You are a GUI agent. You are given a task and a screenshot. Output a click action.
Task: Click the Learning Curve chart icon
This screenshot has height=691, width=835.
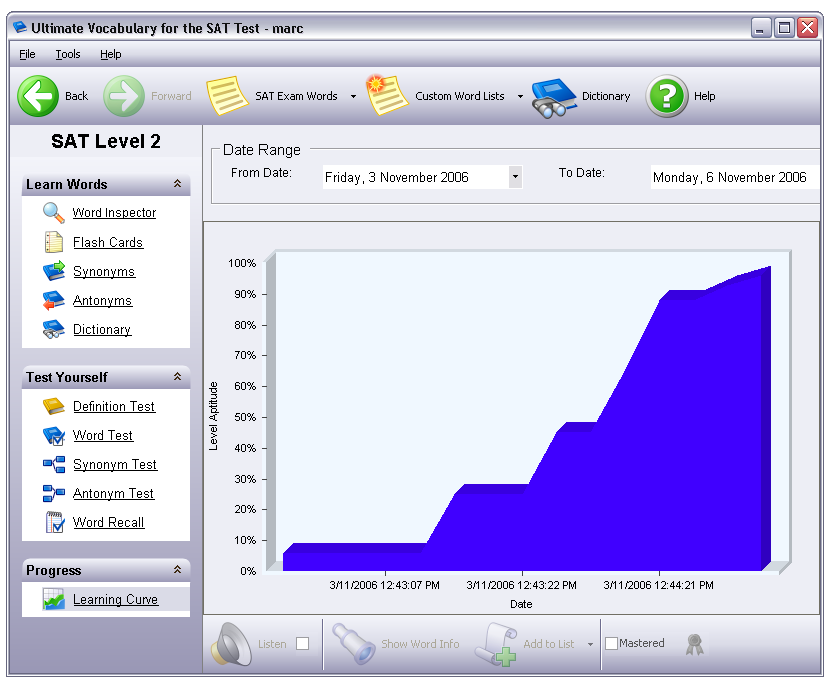click(x=54, y=599)
